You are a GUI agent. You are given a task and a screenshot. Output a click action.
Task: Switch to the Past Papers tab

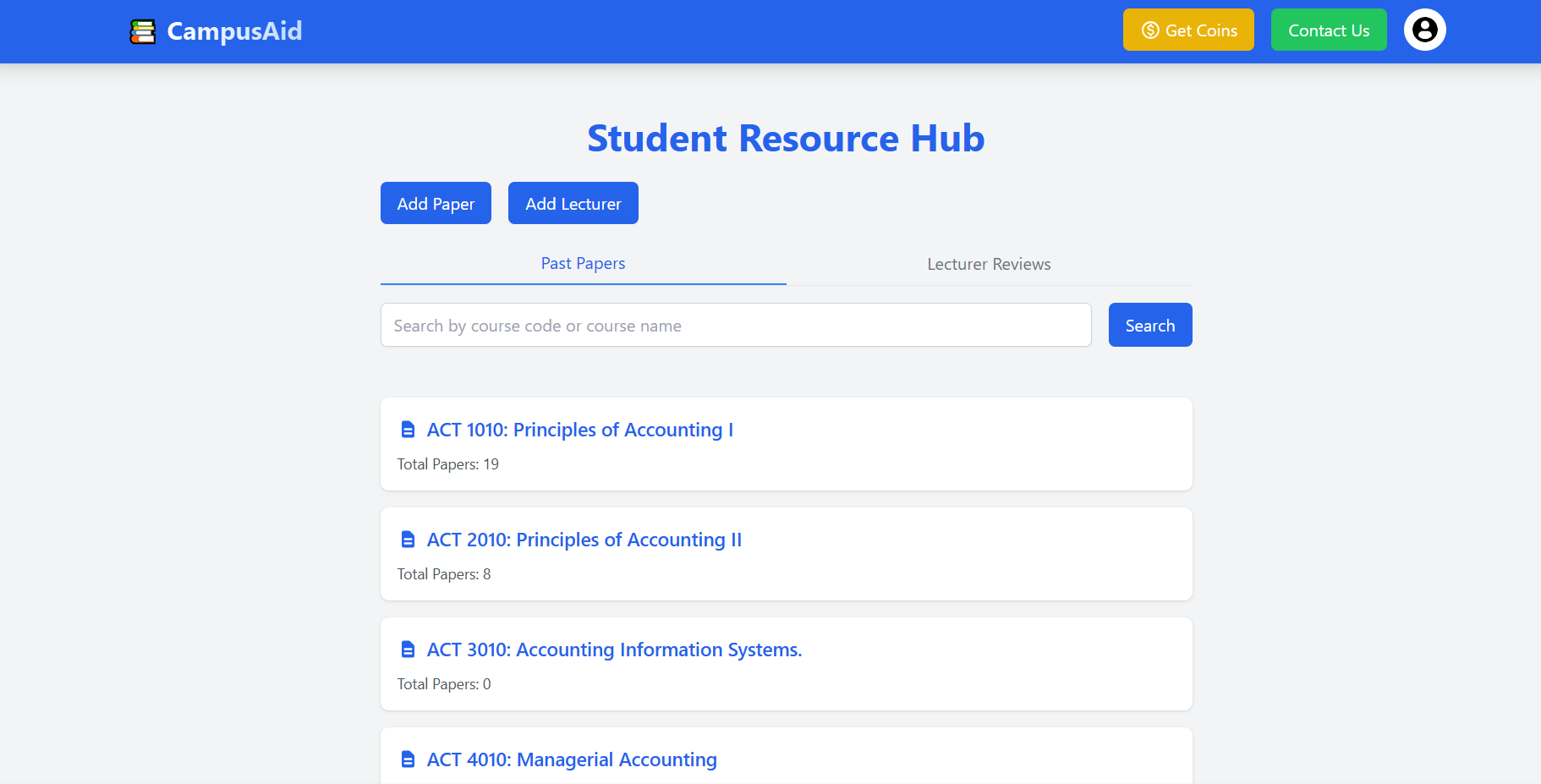coord(584,264)
